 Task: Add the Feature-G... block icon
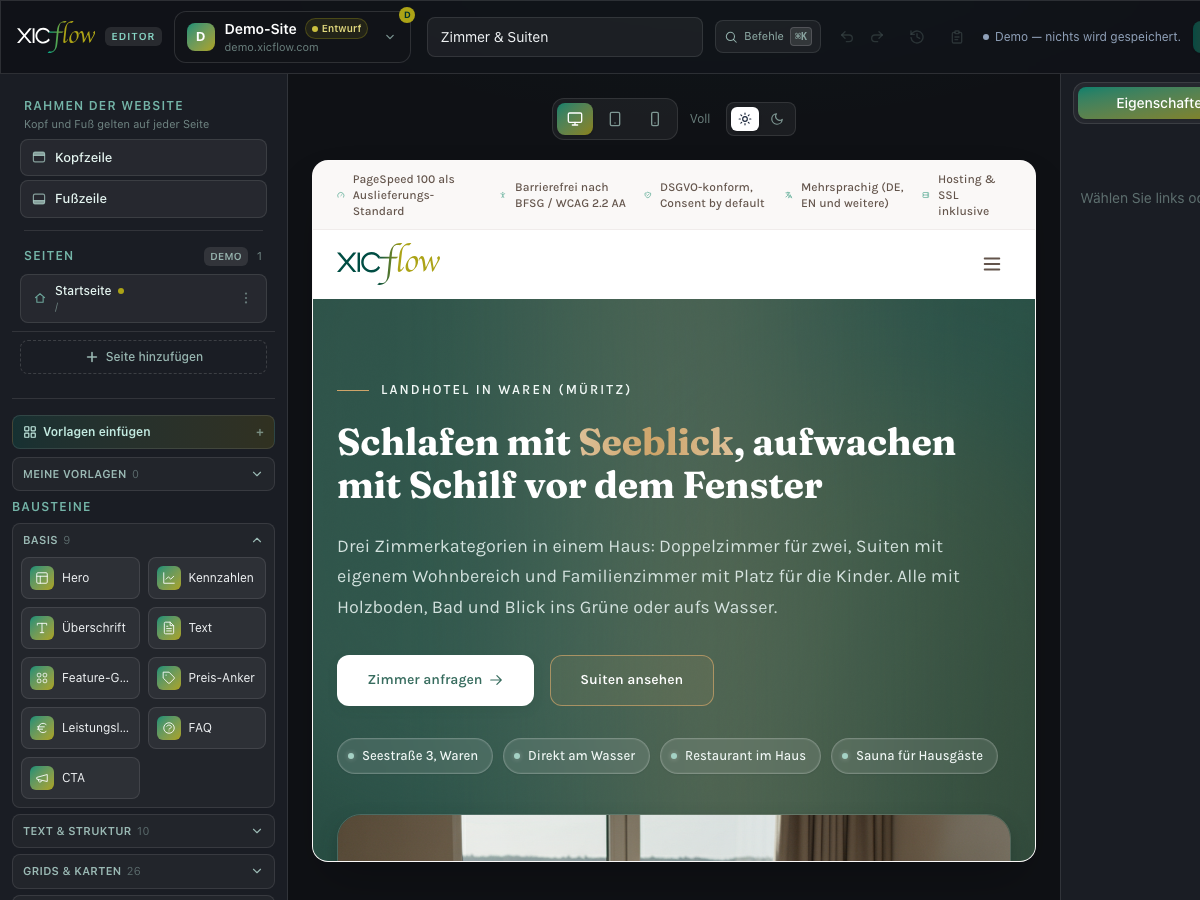coord(42,678)
